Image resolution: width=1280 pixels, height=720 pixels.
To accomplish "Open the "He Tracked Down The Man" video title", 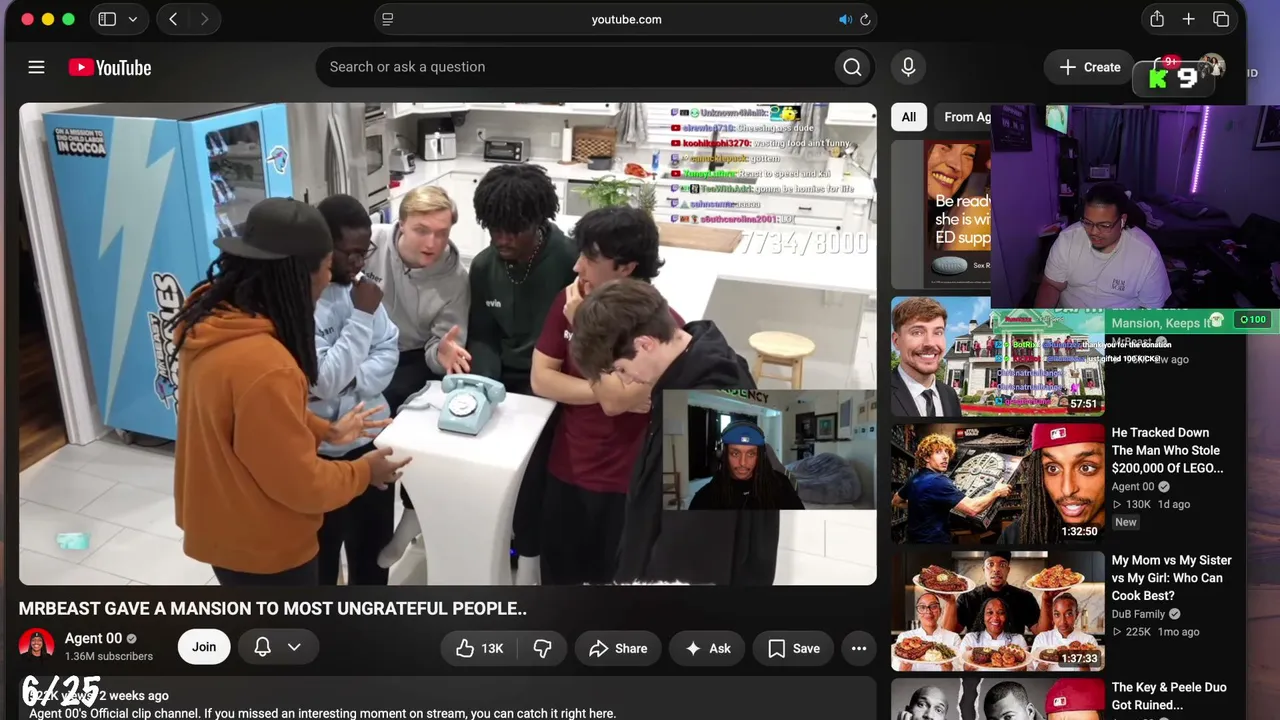I will [x=1167, y=450].
